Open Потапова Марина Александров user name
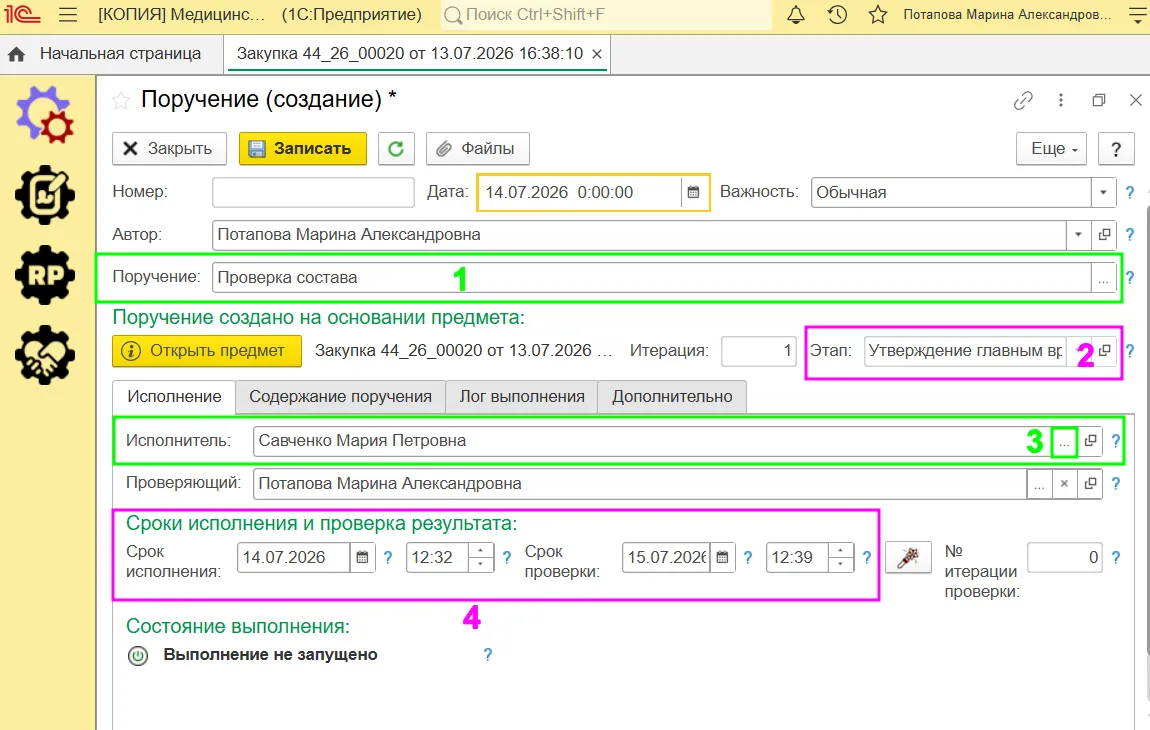Screen dimensions: 1150x730 1007,15
